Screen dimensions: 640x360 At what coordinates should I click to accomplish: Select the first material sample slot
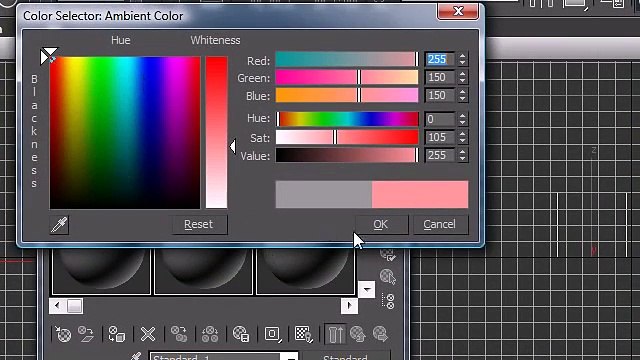point(101,270)
